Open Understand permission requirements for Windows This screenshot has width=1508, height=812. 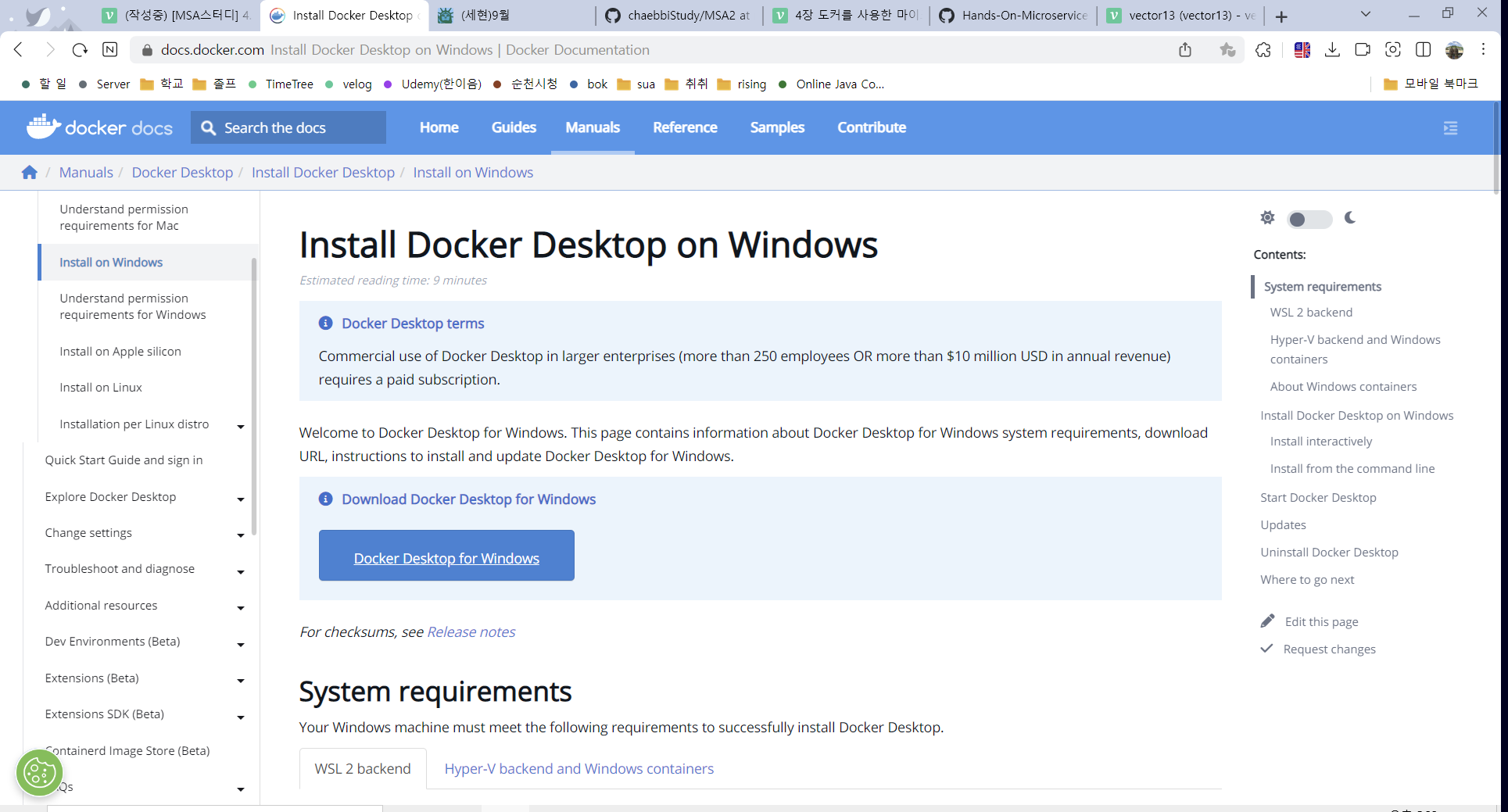point(133,306)
